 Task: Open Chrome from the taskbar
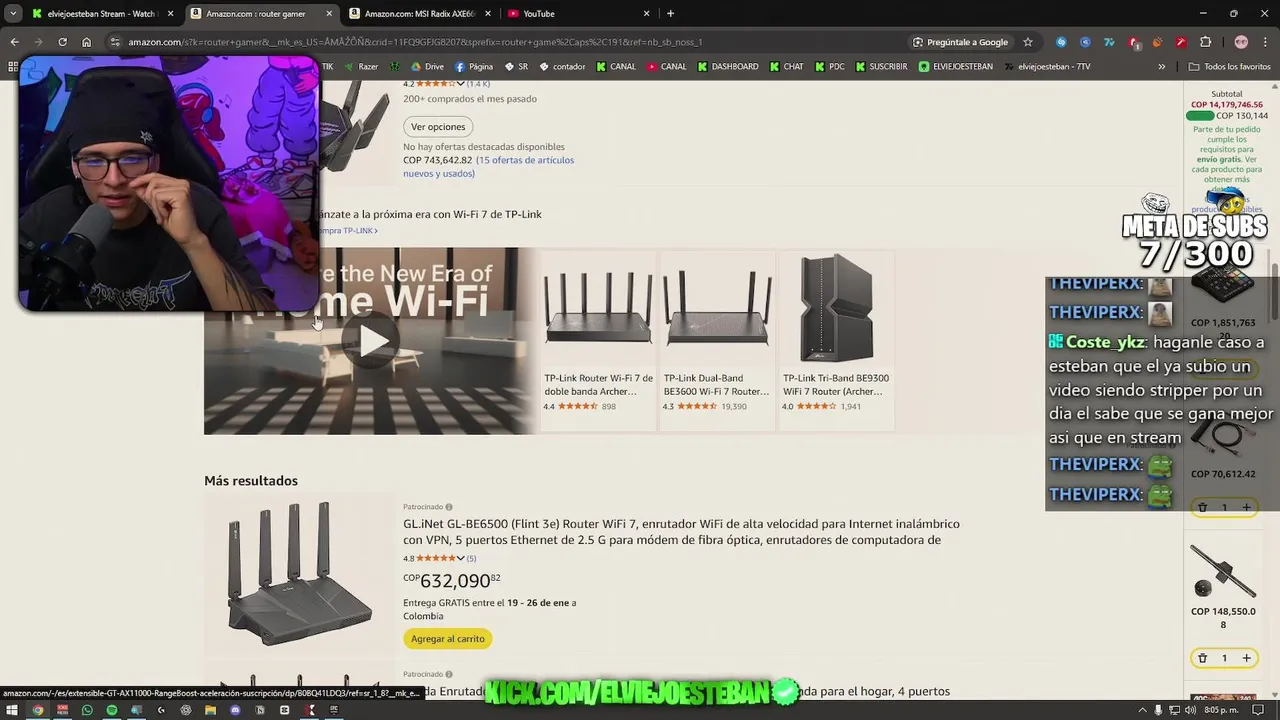point(38,710)
